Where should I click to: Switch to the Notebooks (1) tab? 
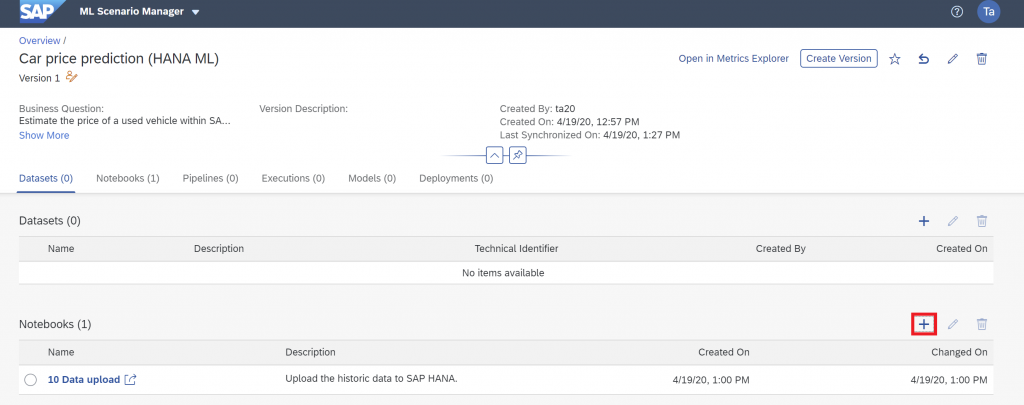click(x=127, y=178)
